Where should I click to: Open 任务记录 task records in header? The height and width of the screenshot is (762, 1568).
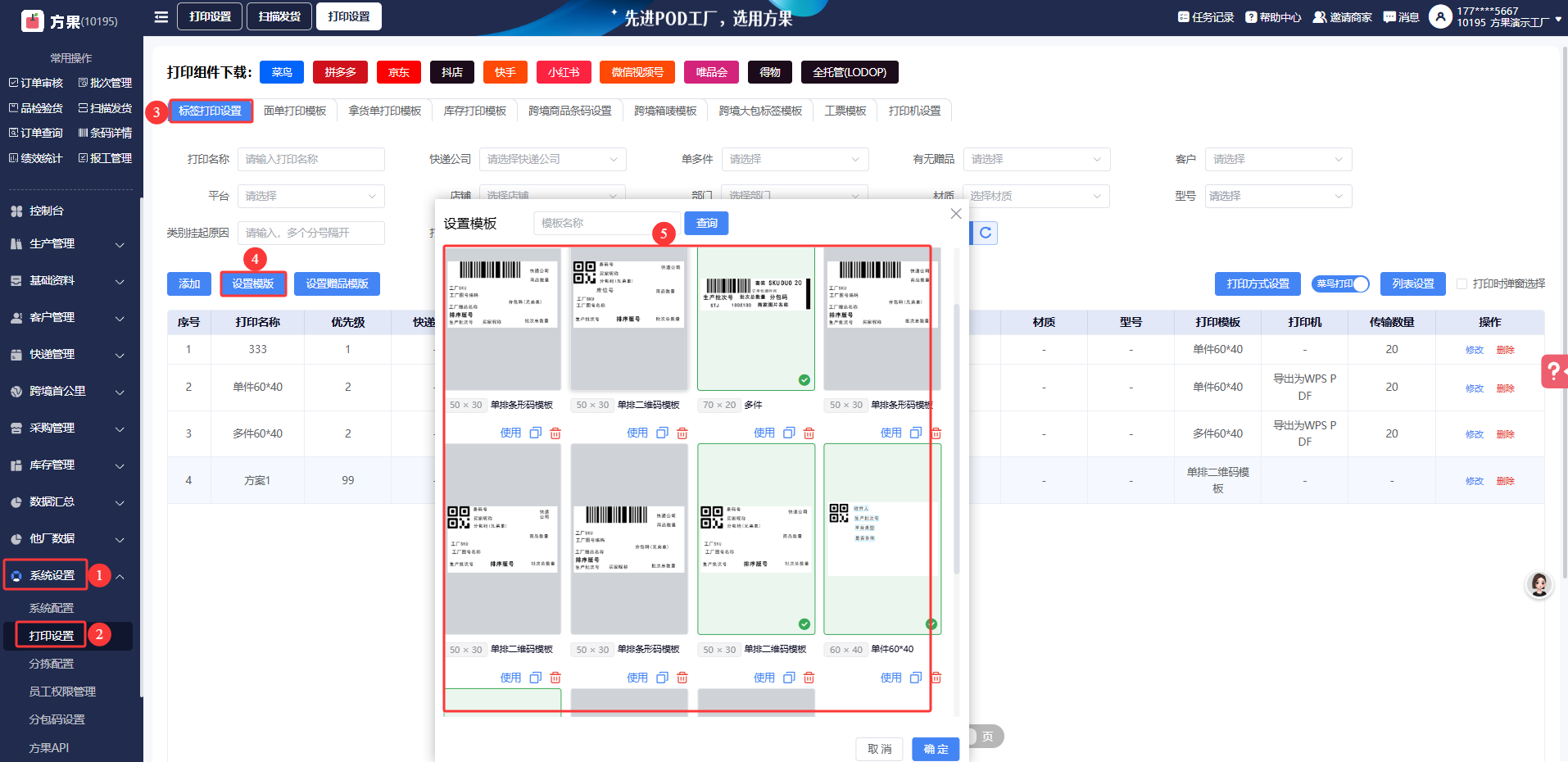[x=1205, y=17]
